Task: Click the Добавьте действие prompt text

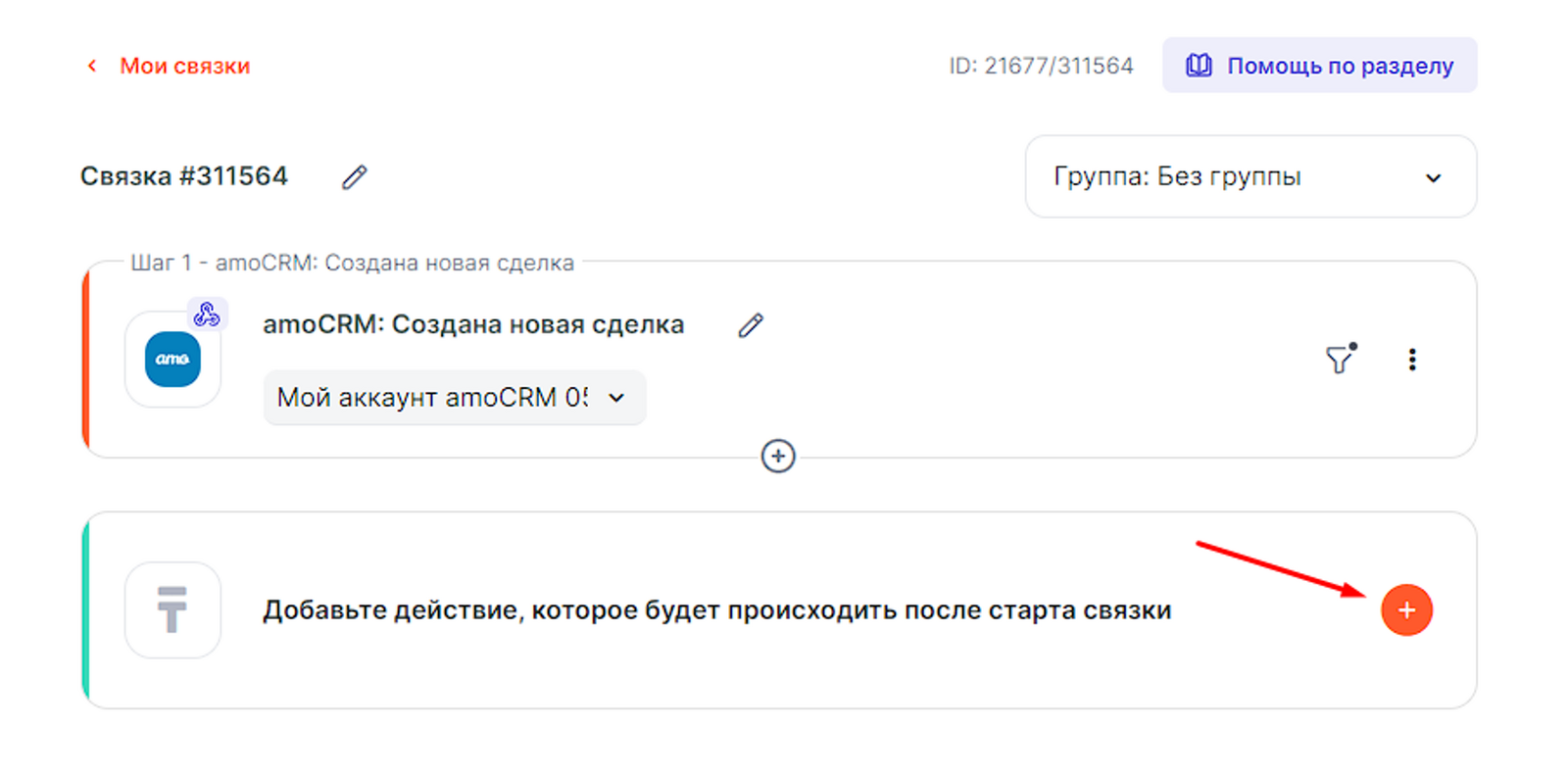Action: tap(716, 610)
